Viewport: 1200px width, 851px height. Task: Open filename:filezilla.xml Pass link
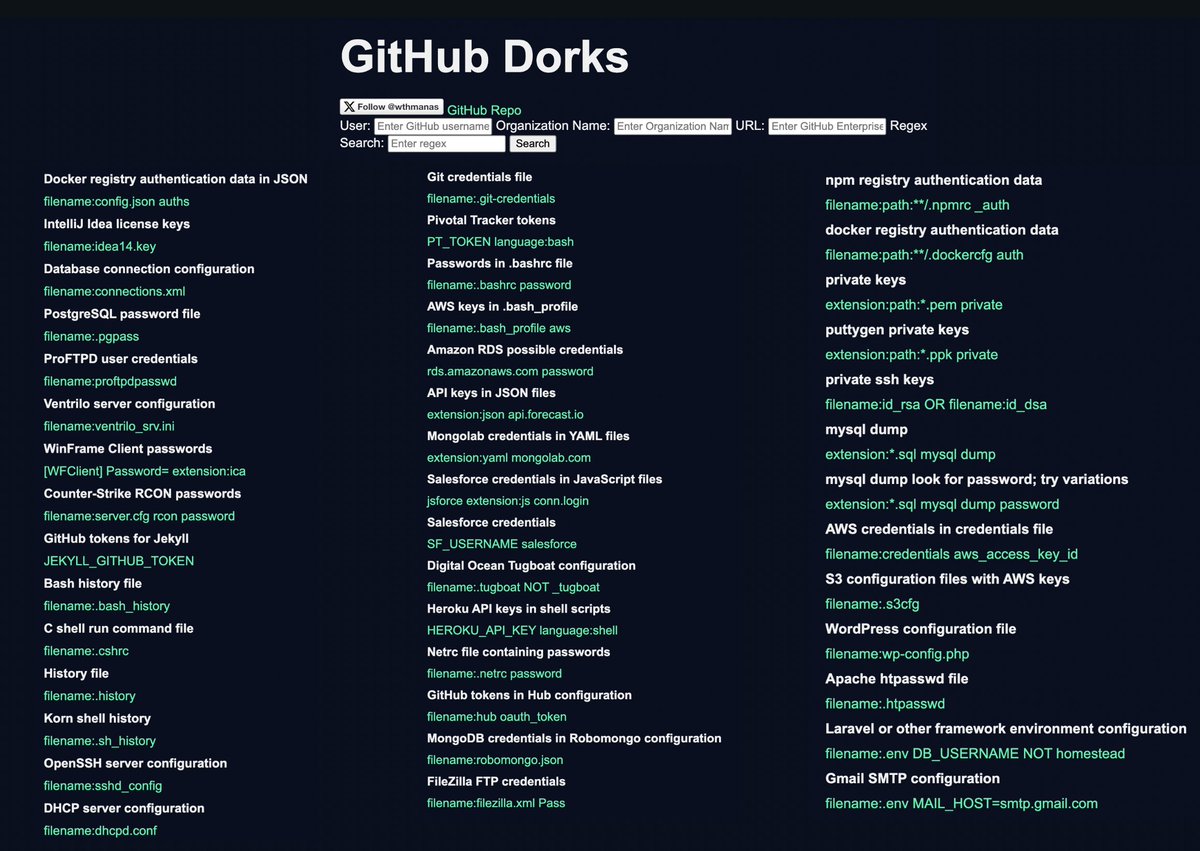[x=496, y=803]
